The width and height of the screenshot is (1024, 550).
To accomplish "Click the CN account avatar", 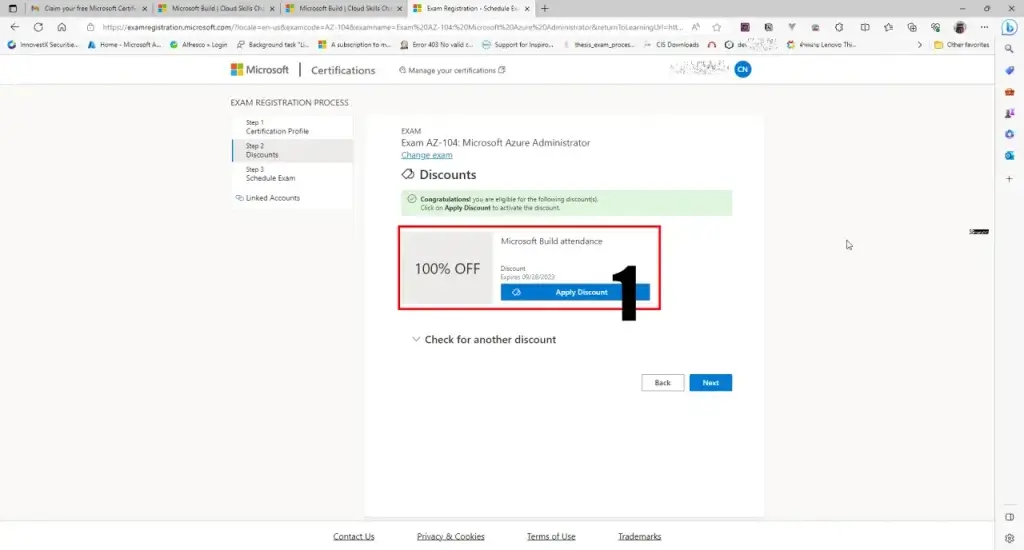I will [743, 69].
